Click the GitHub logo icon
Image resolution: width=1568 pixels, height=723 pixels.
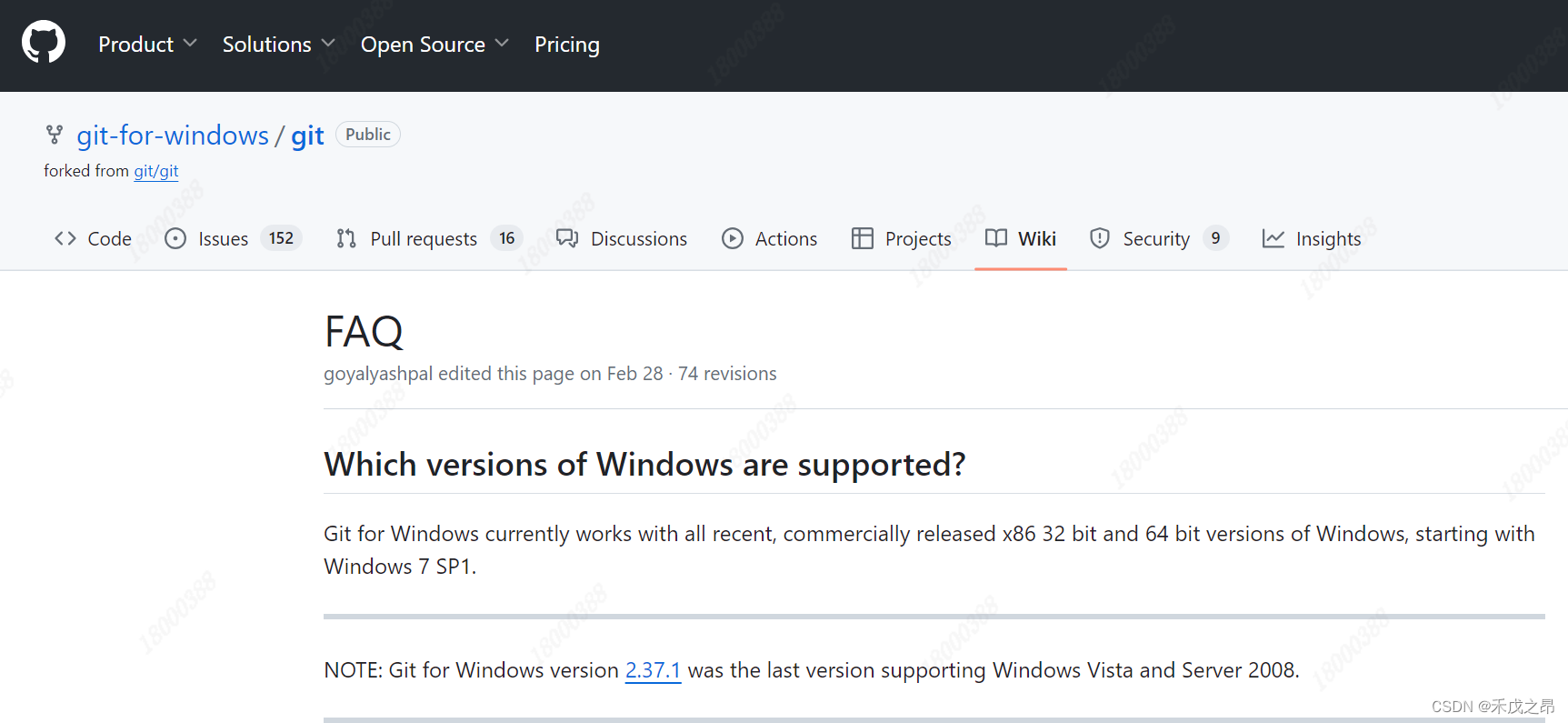pyautogui.click(x=44, y=43)
